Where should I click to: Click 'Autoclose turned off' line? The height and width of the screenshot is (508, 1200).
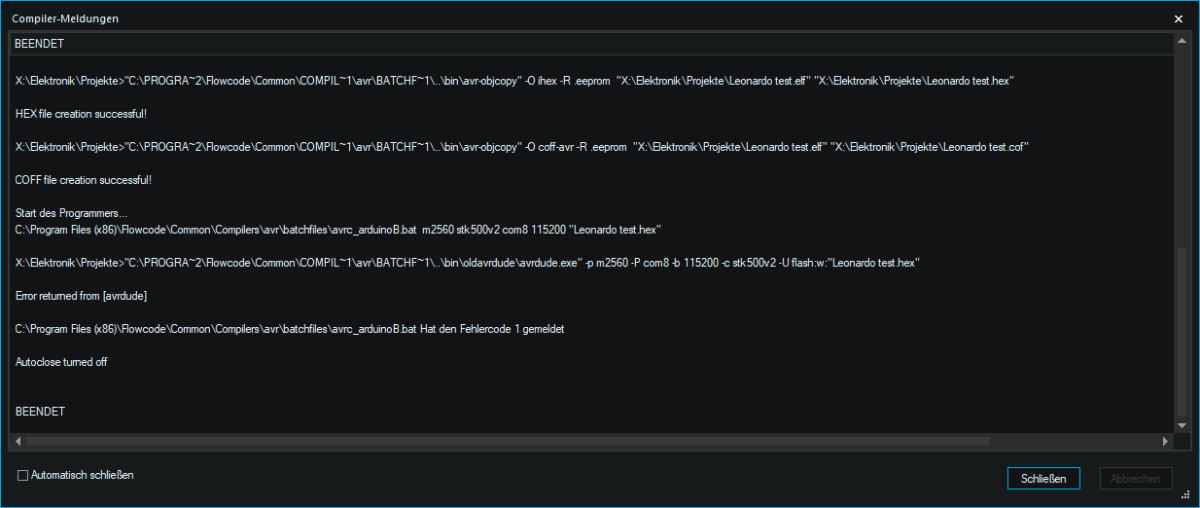coord(61,362)
